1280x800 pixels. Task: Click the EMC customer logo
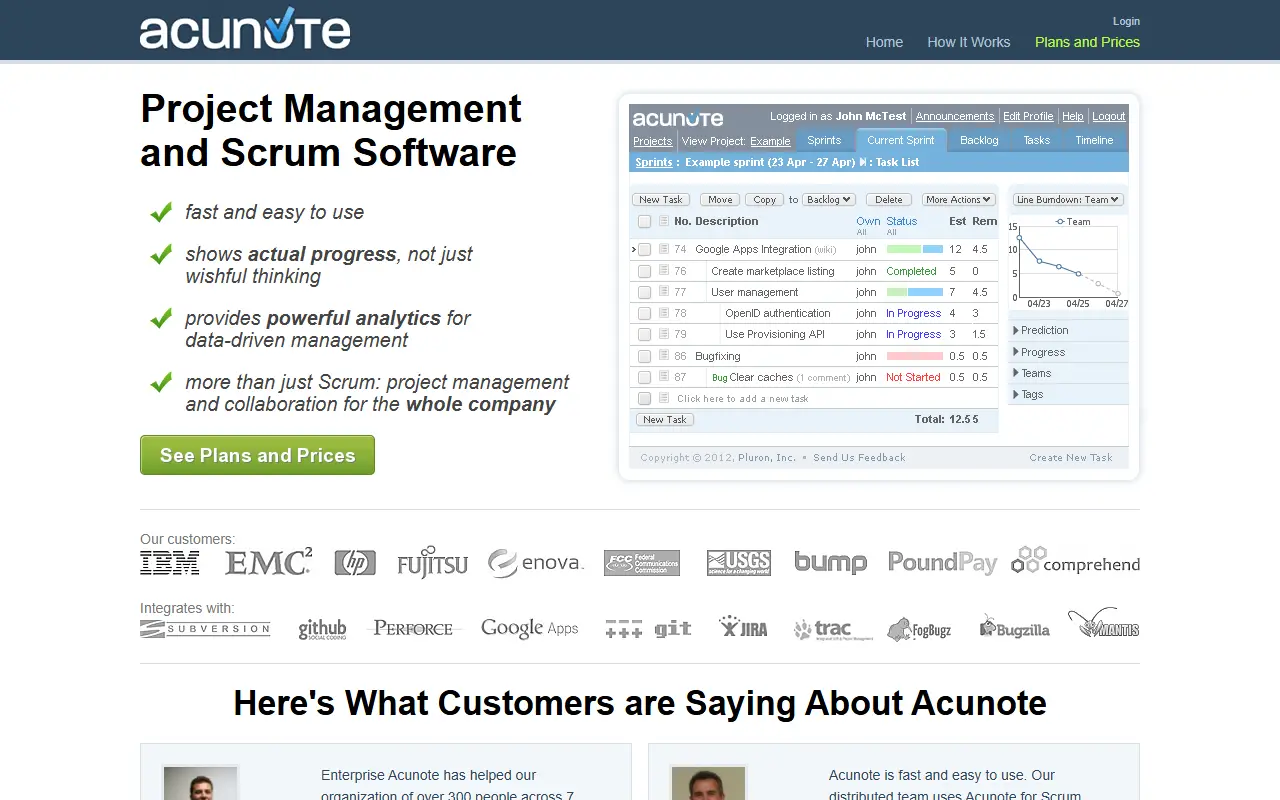point(268,562)
